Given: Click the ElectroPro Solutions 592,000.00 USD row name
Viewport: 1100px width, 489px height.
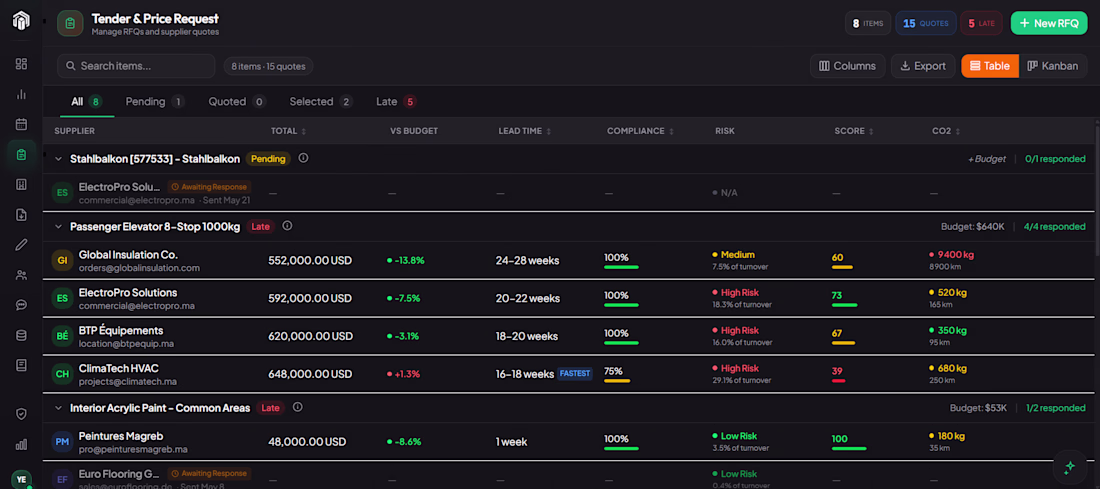Looking at the screenshot, I should click(x=128, y=292).
